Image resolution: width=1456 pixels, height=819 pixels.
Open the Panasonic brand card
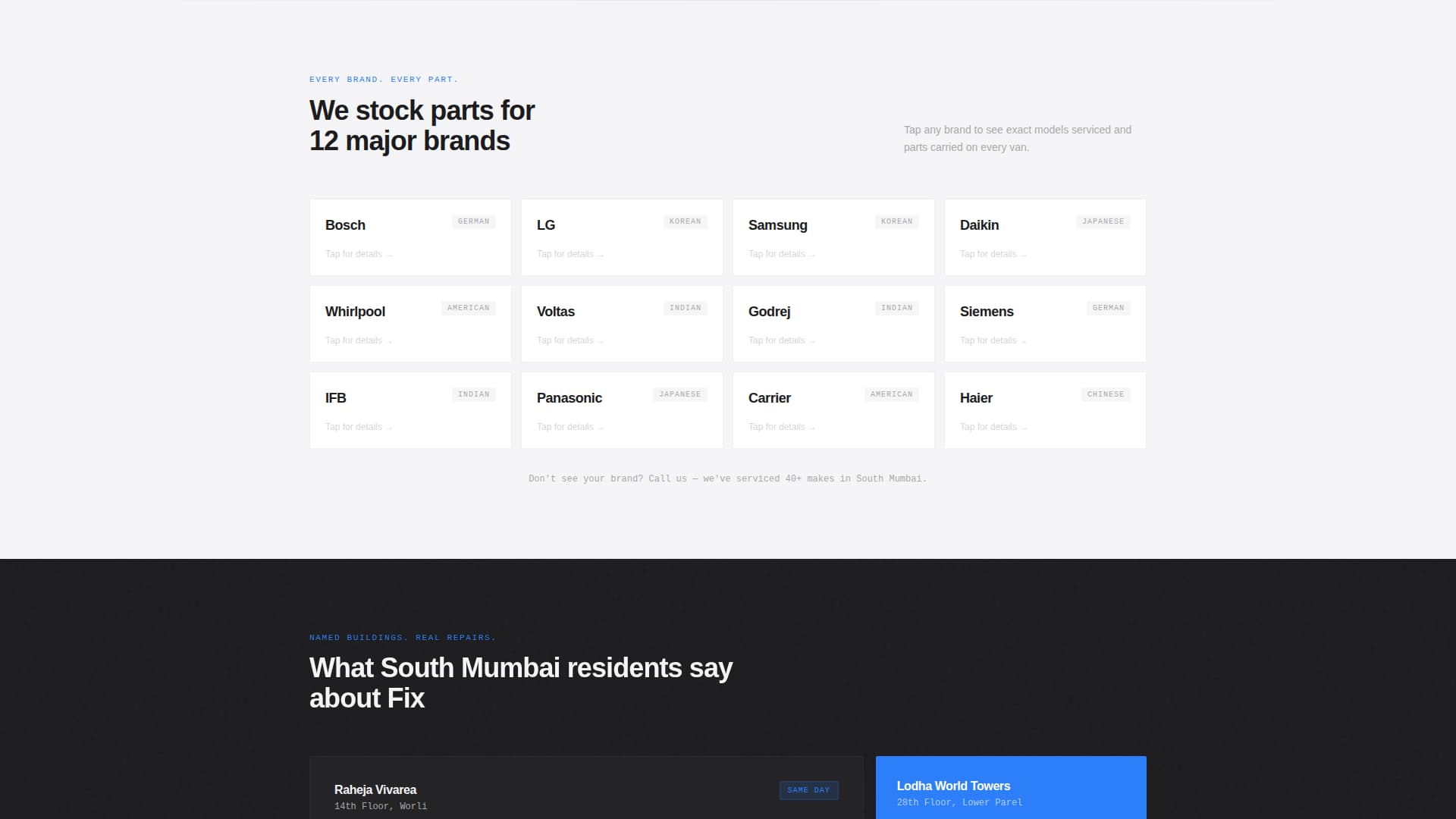[x=622, y=410]
